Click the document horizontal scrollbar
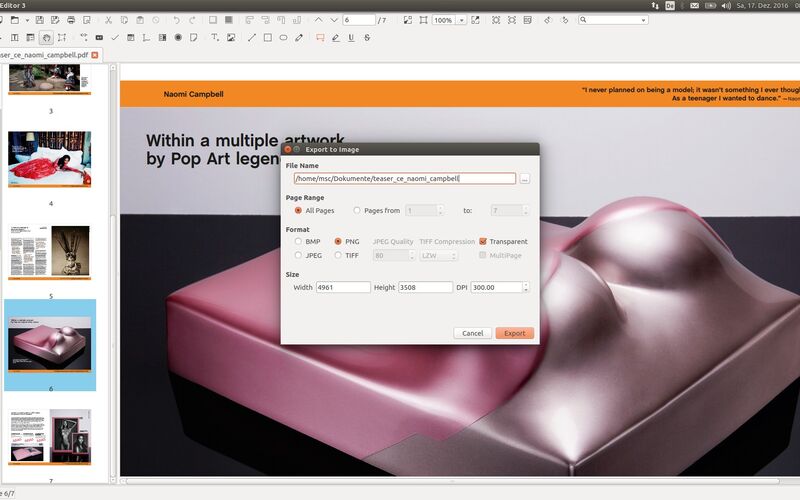Image resolution: width=800 pixels, height=500 pixels. tap(453, 481)
